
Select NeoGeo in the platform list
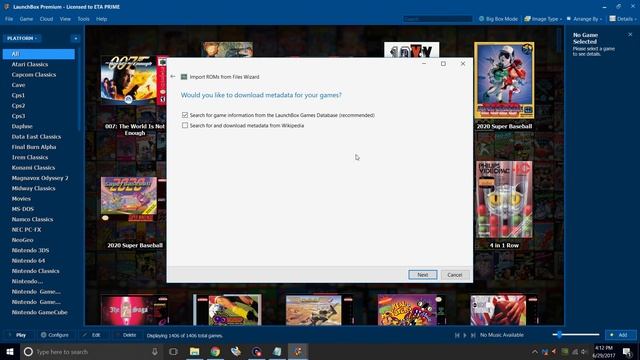pos(22,240)
